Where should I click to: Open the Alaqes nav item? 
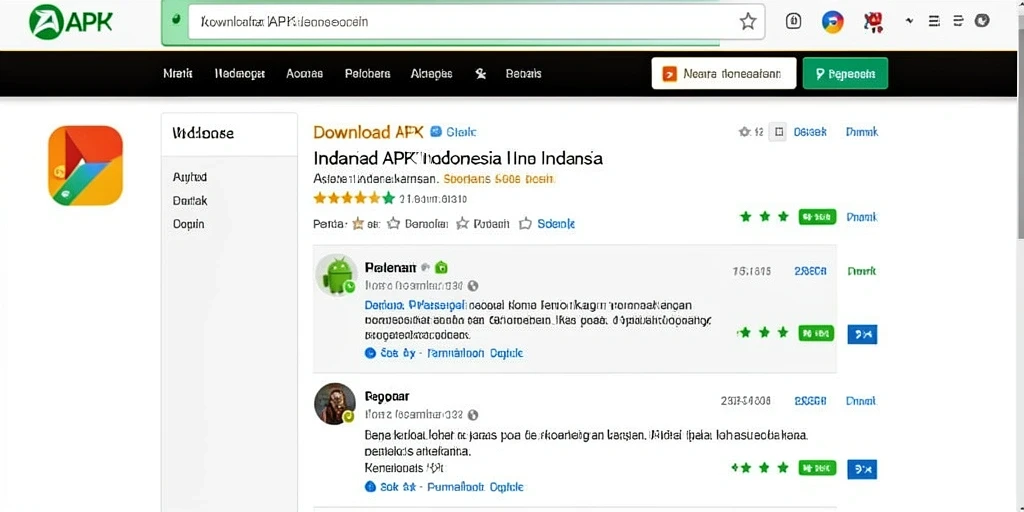click(432, 74)
